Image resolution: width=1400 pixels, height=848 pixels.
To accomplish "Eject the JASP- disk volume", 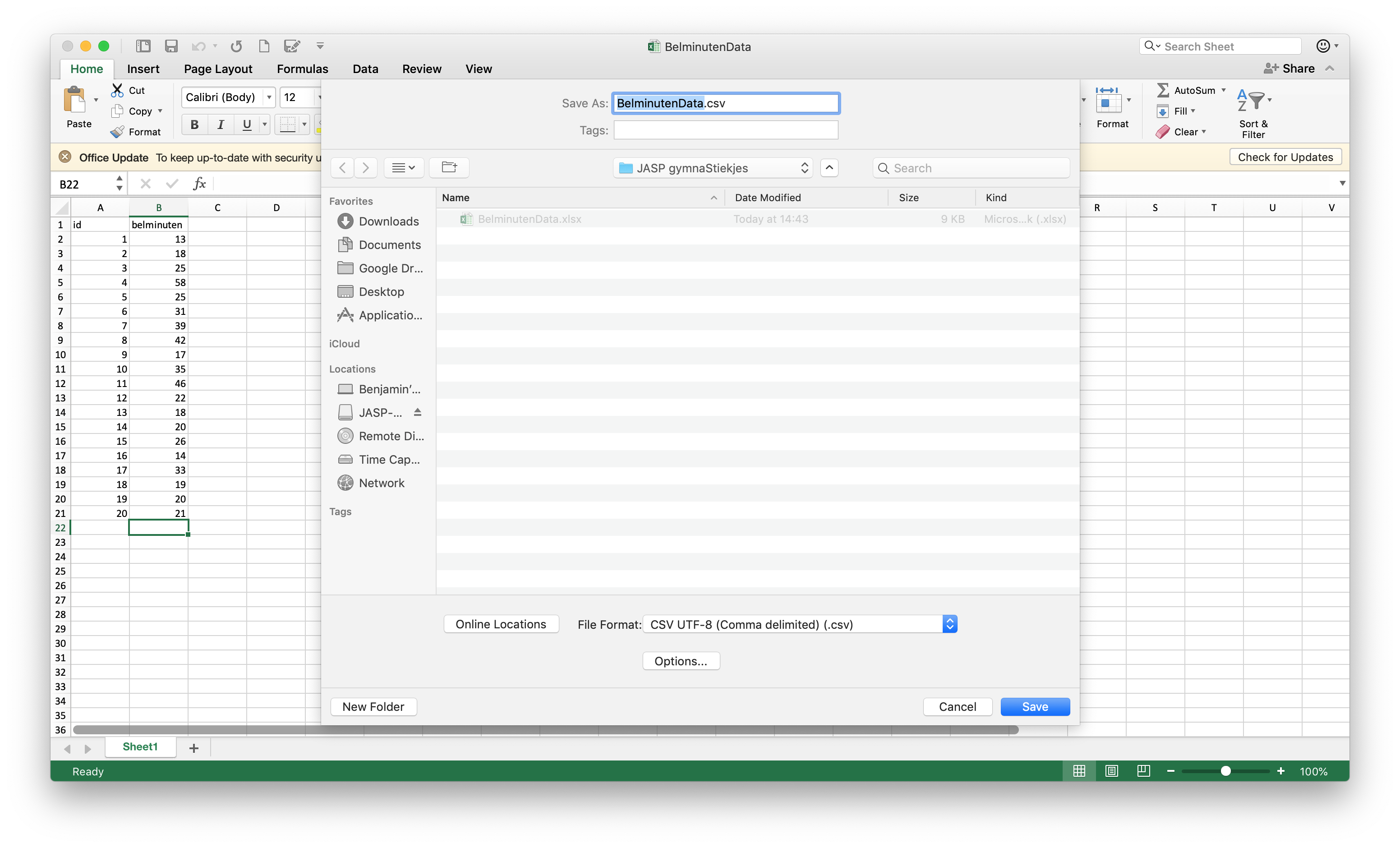I will pos(418,412).
